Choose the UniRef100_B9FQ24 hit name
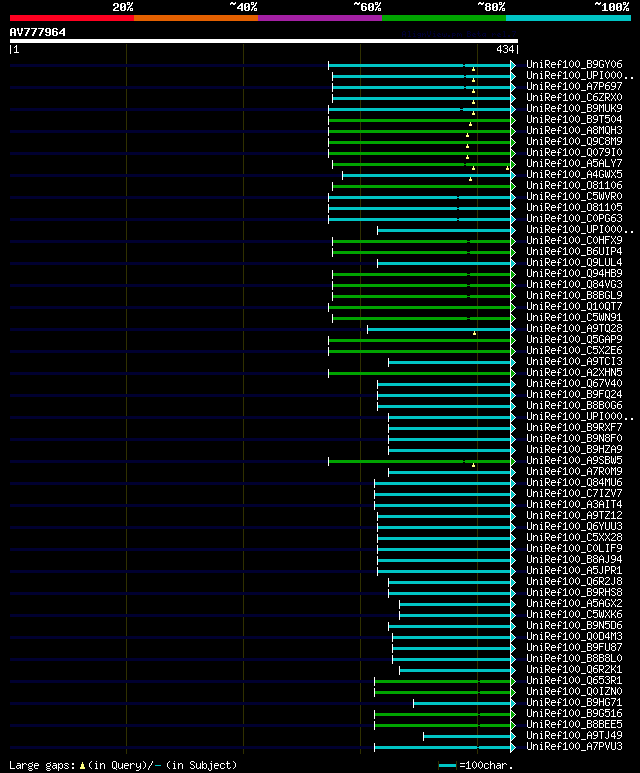 [x=574, y=395]
